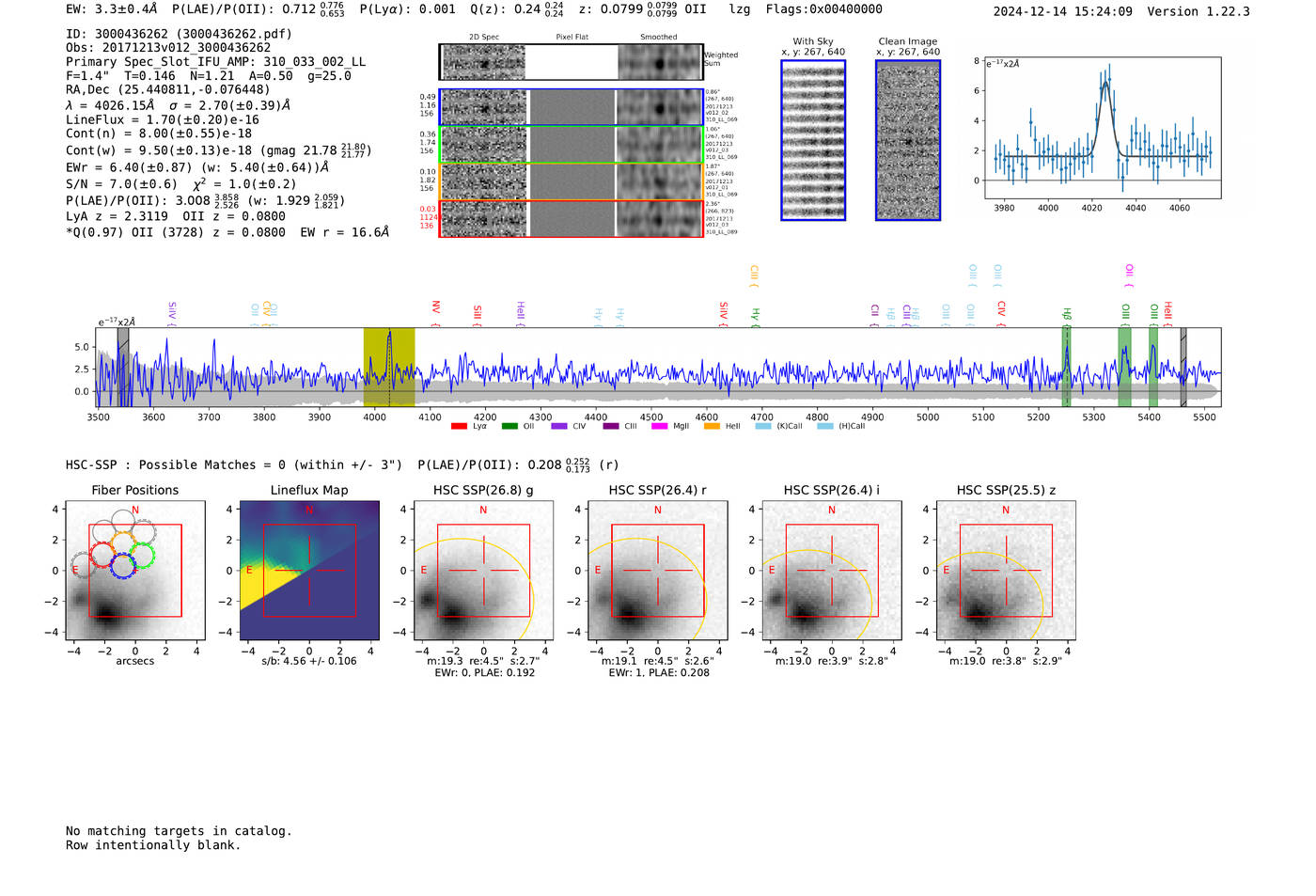Click the Pixel Flat column header

[x=572, y=38]
